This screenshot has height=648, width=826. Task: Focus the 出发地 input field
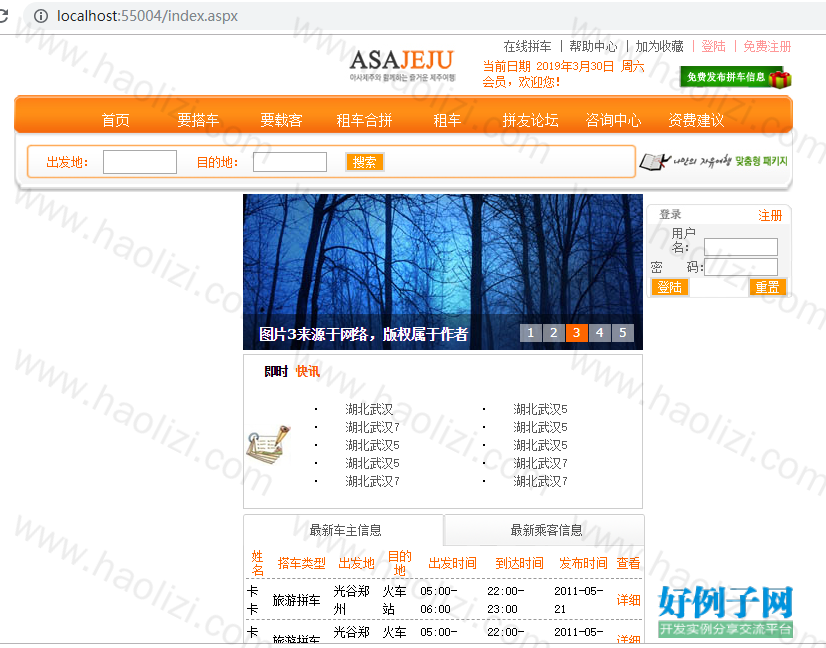click(x=140, y=162)
